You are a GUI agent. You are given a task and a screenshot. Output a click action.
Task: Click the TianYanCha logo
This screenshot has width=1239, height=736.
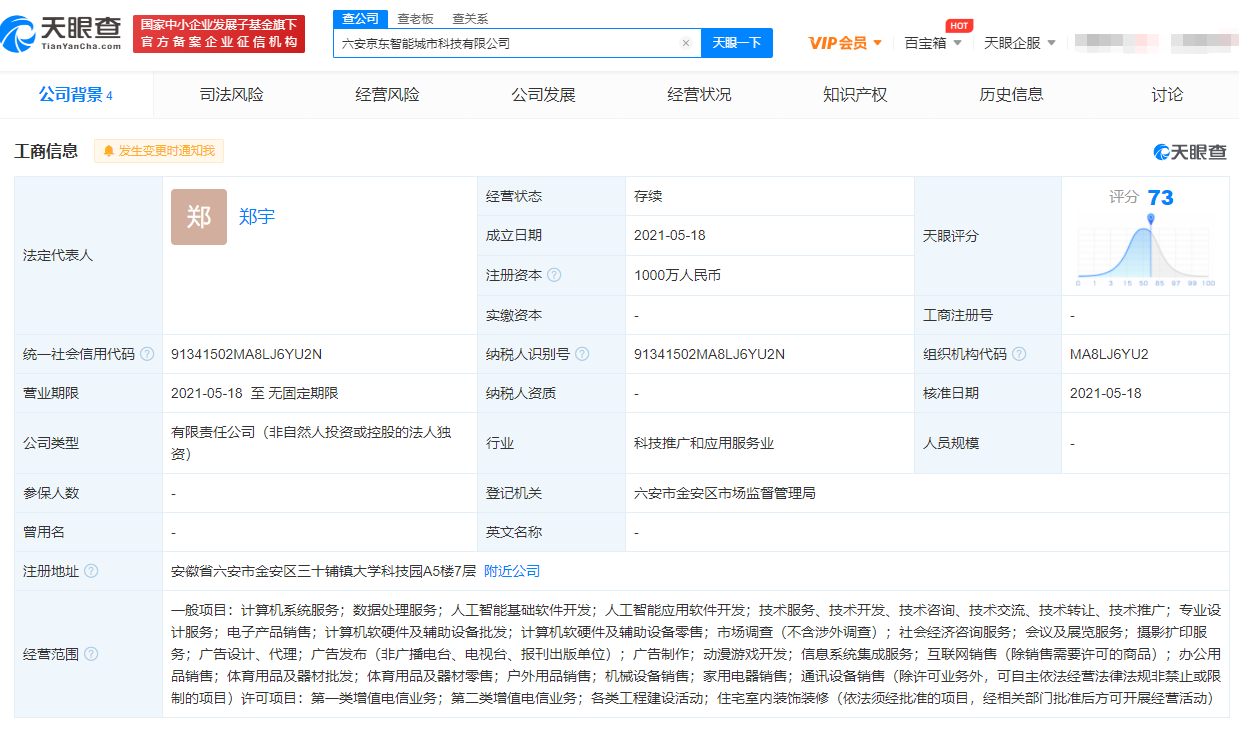click(x=62, y=34)
